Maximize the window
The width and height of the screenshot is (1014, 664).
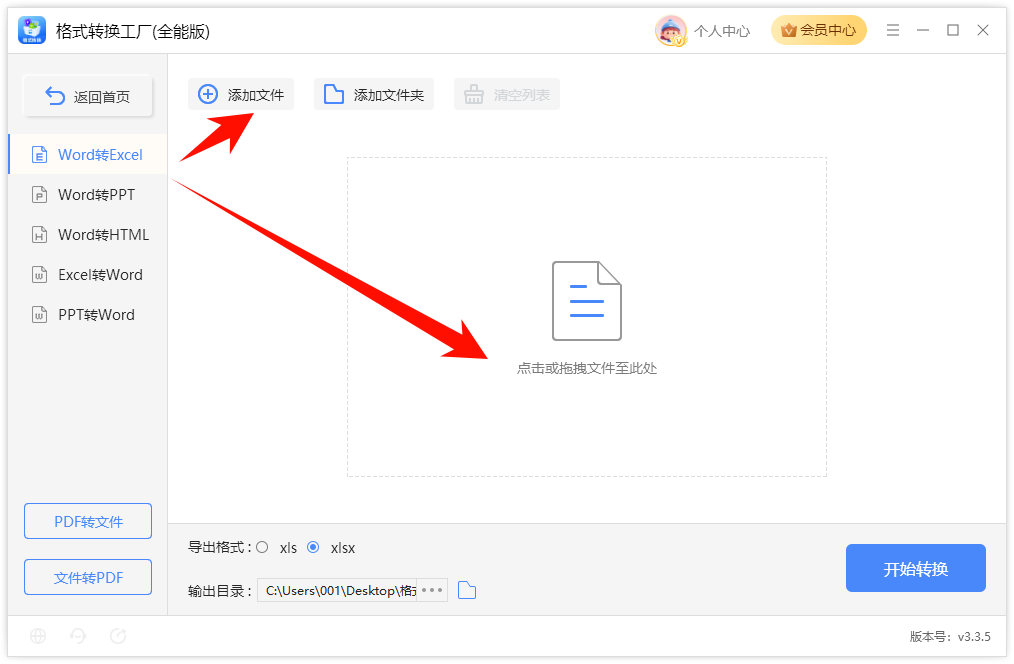tap(953, 30)
